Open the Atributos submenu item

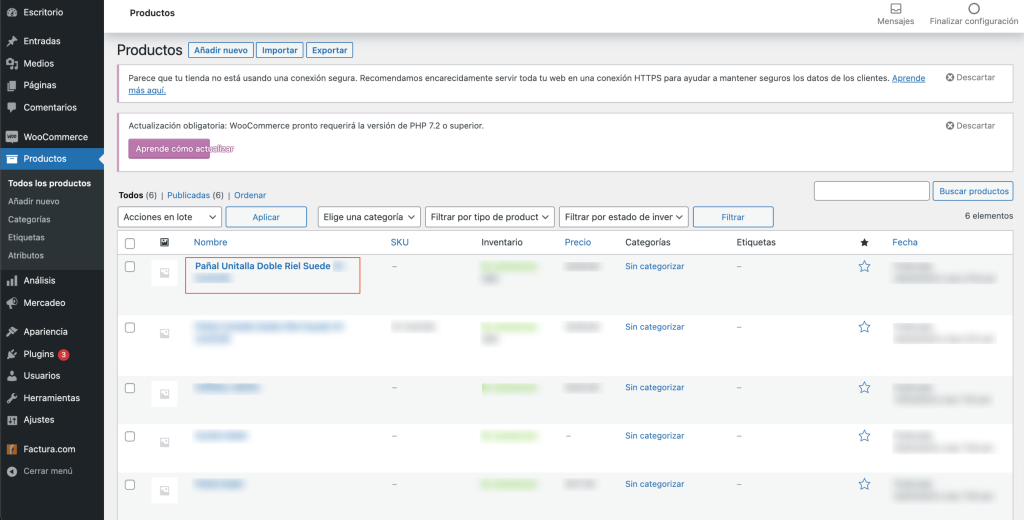click(x=25, y=255)
